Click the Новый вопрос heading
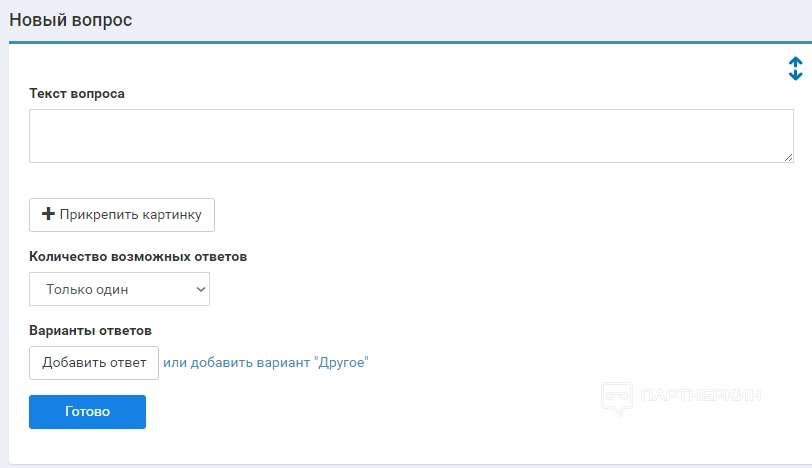This screenshot has width=812, height=468. pyautogui.click(x=71, y=19)
